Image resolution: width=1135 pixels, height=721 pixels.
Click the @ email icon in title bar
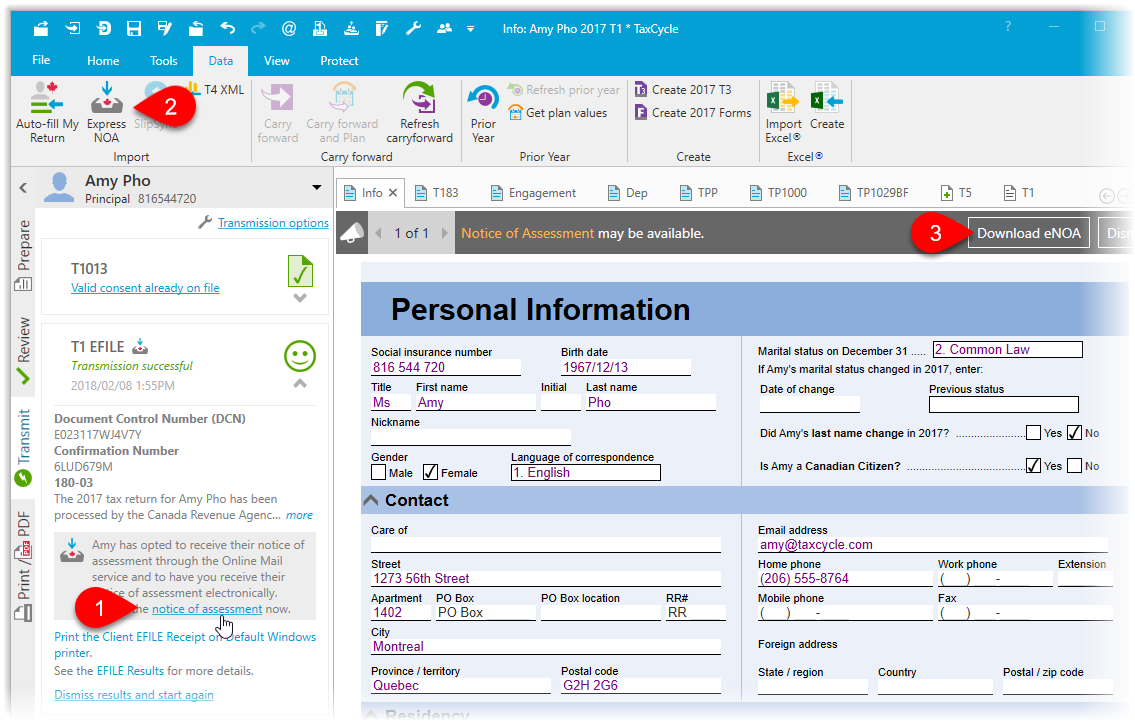coord(289,28)
